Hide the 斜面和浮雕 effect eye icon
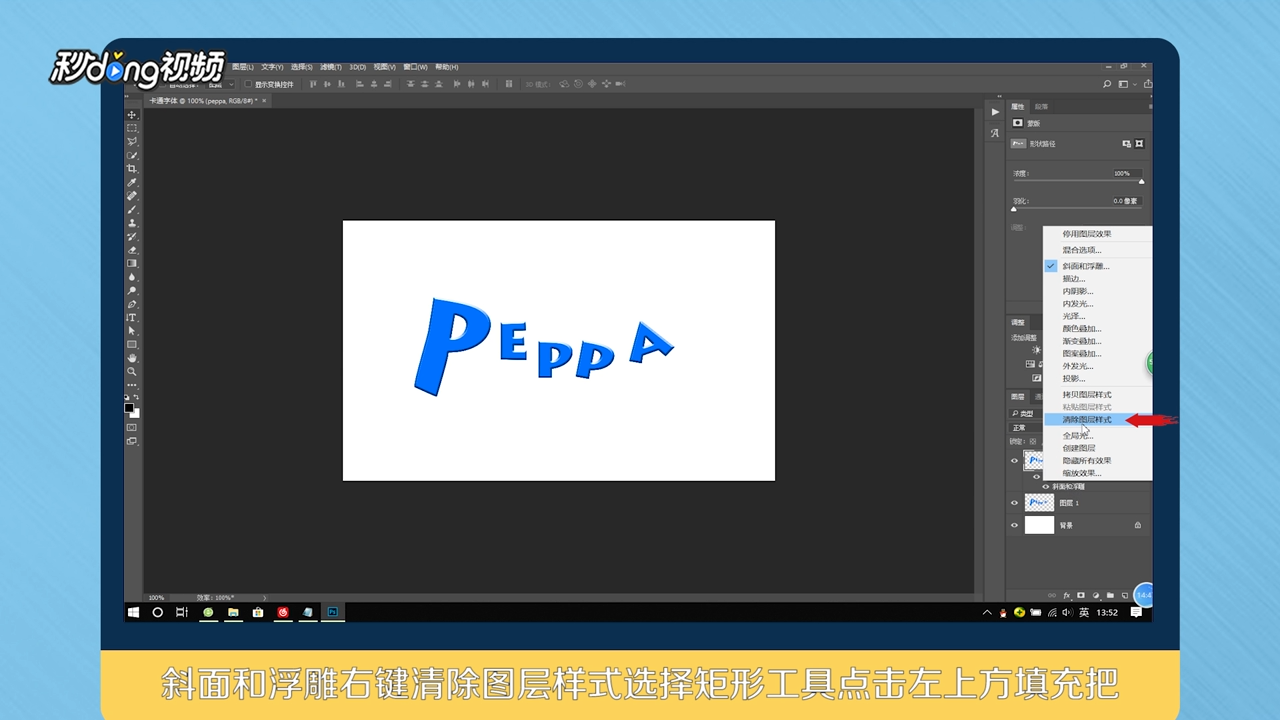The width and height of the screenshot is (1280, 720). 1046,486
